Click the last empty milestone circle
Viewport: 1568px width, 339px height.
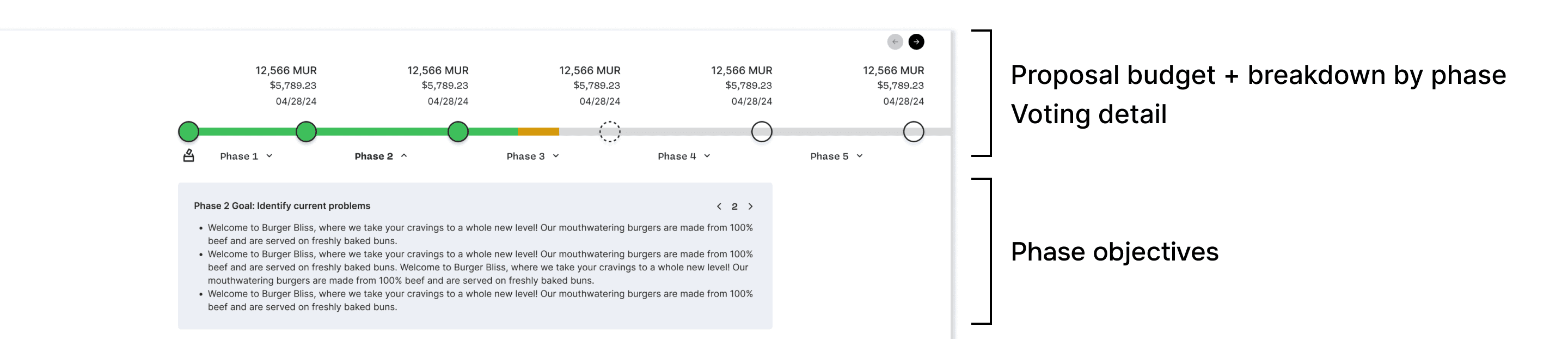coord(913,132)
